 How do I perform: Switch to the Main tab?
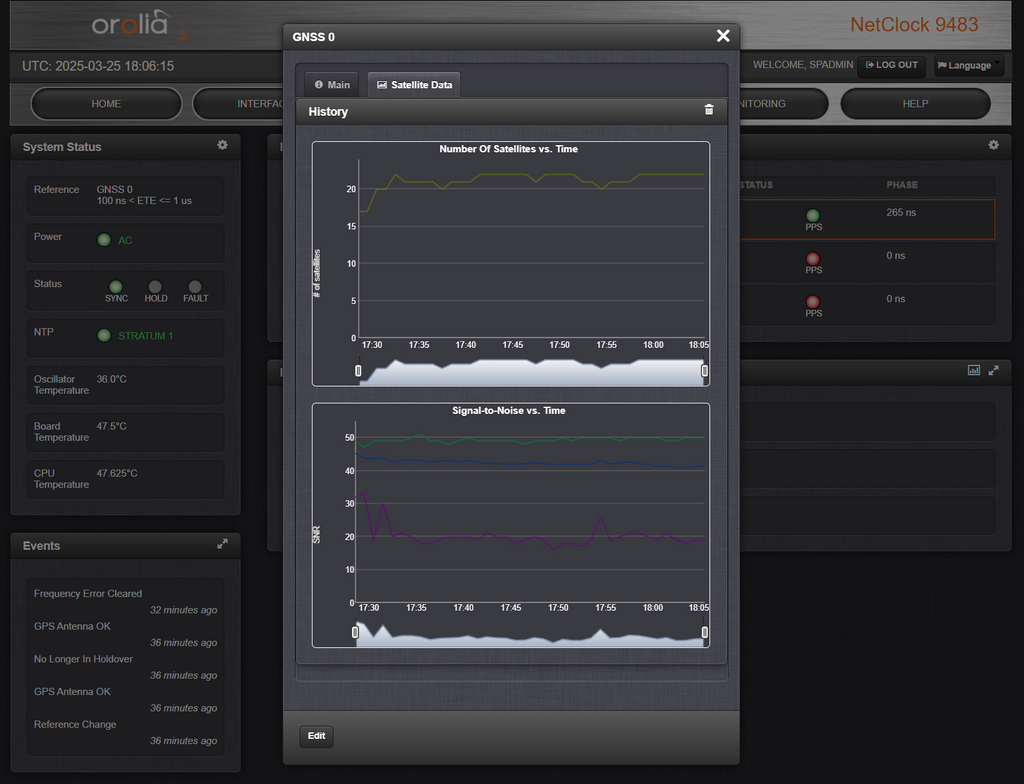(x=332, y=85)
